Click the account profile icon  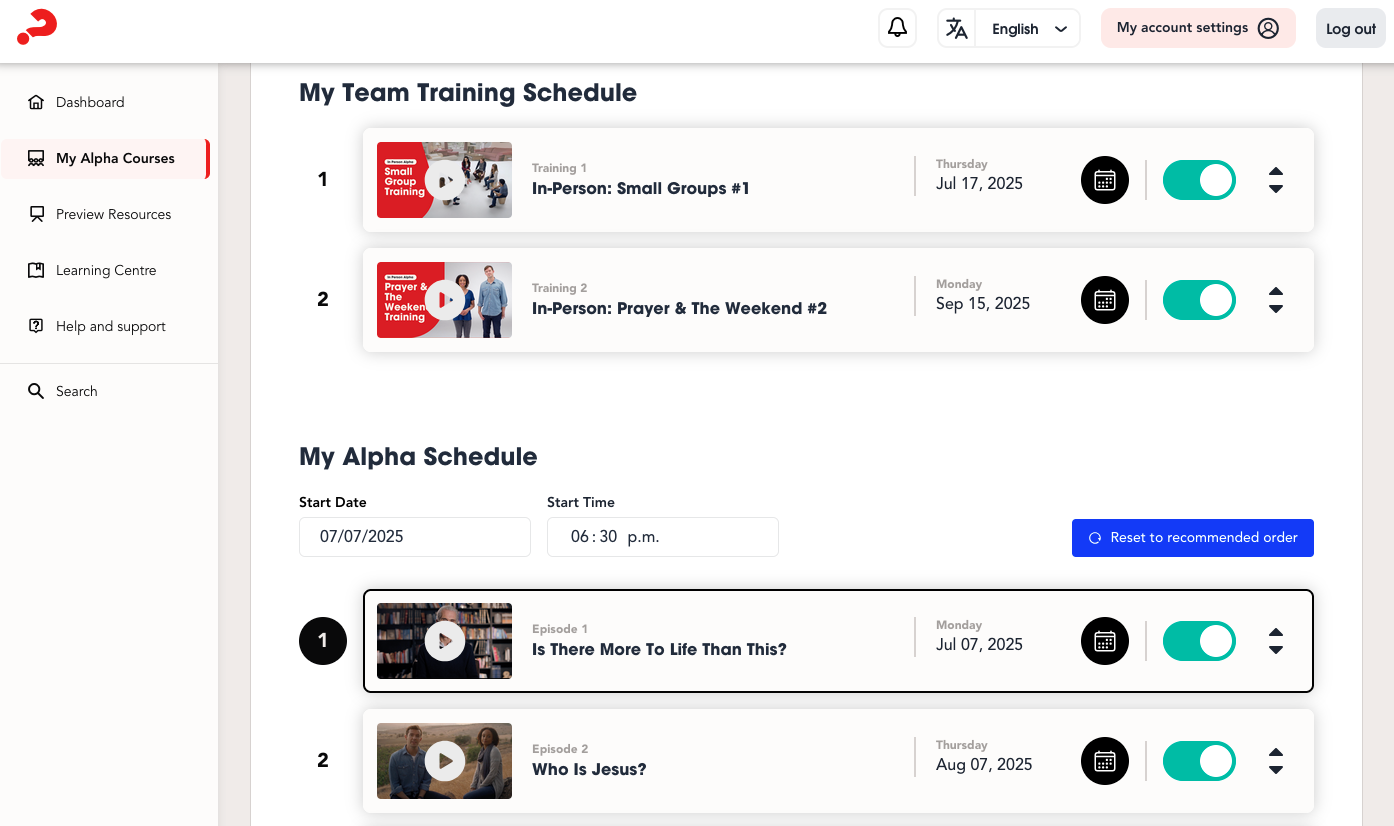(1269, 28)
